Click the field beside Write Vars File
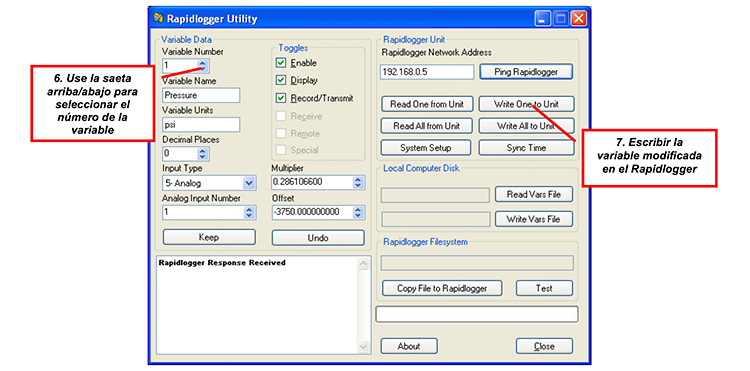 (435, 219)
